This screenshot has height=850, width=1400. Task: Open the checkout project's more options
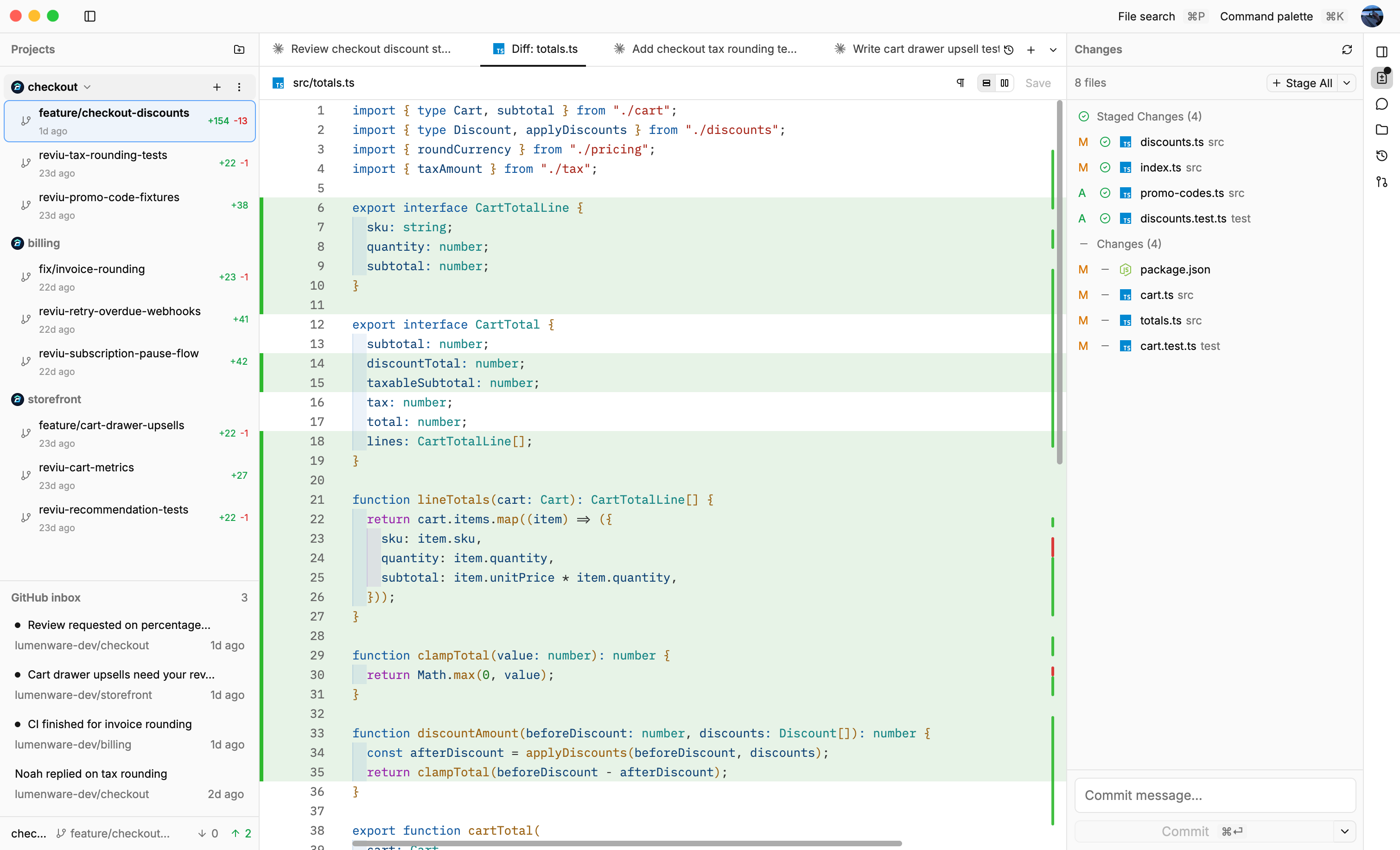pos(239,87)
